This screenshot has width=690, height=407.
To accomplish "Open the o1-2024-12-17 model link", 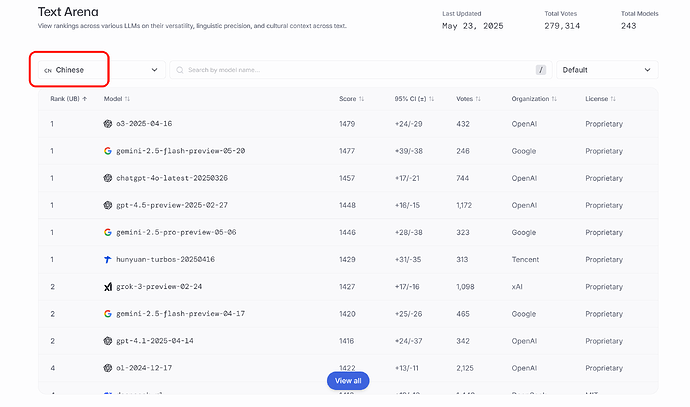I will pyautogui.click(x=144, y=368).
